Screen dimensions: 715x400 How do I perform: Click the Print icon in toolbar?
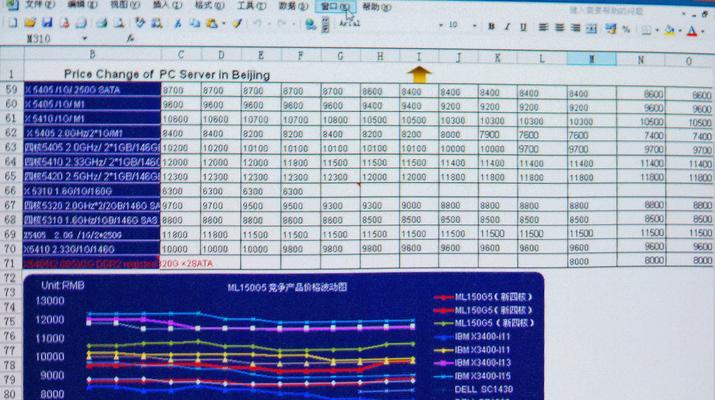point(101,23)
